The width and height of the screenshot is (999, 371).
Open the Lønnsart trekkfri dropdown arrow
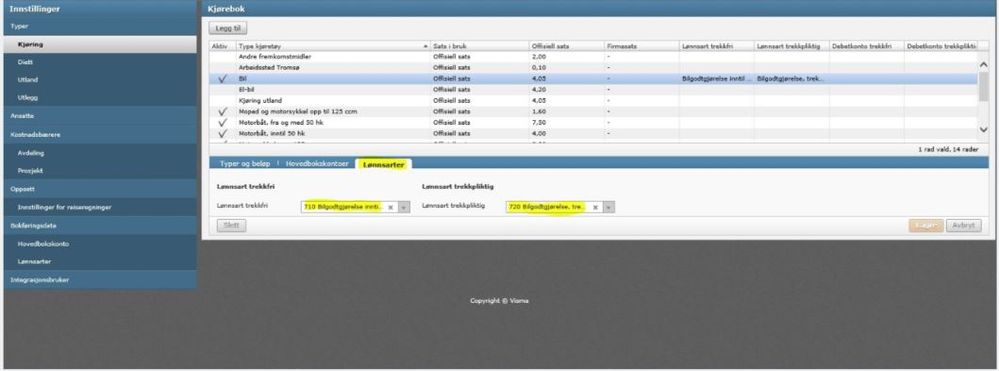click(x=404, y=207)
